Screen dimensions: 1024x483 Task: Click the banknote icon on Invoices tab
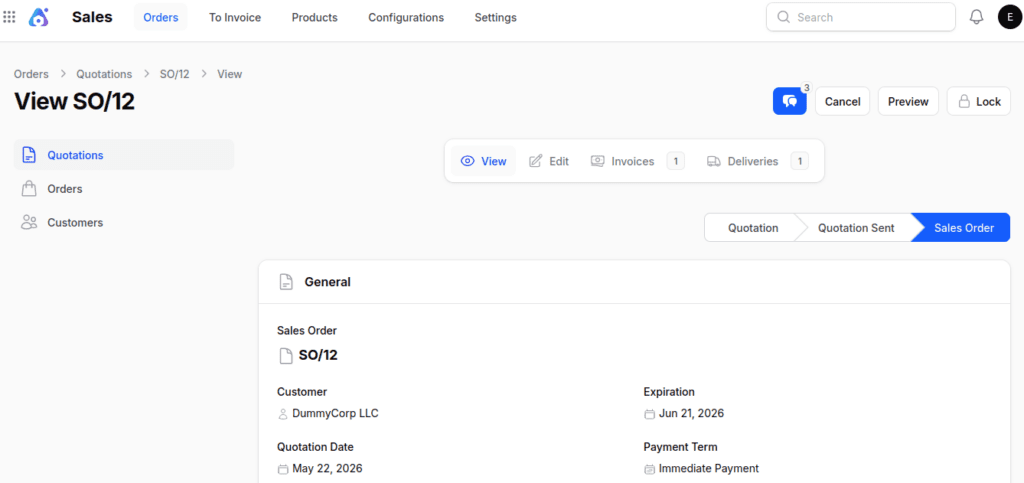(598, 161)
